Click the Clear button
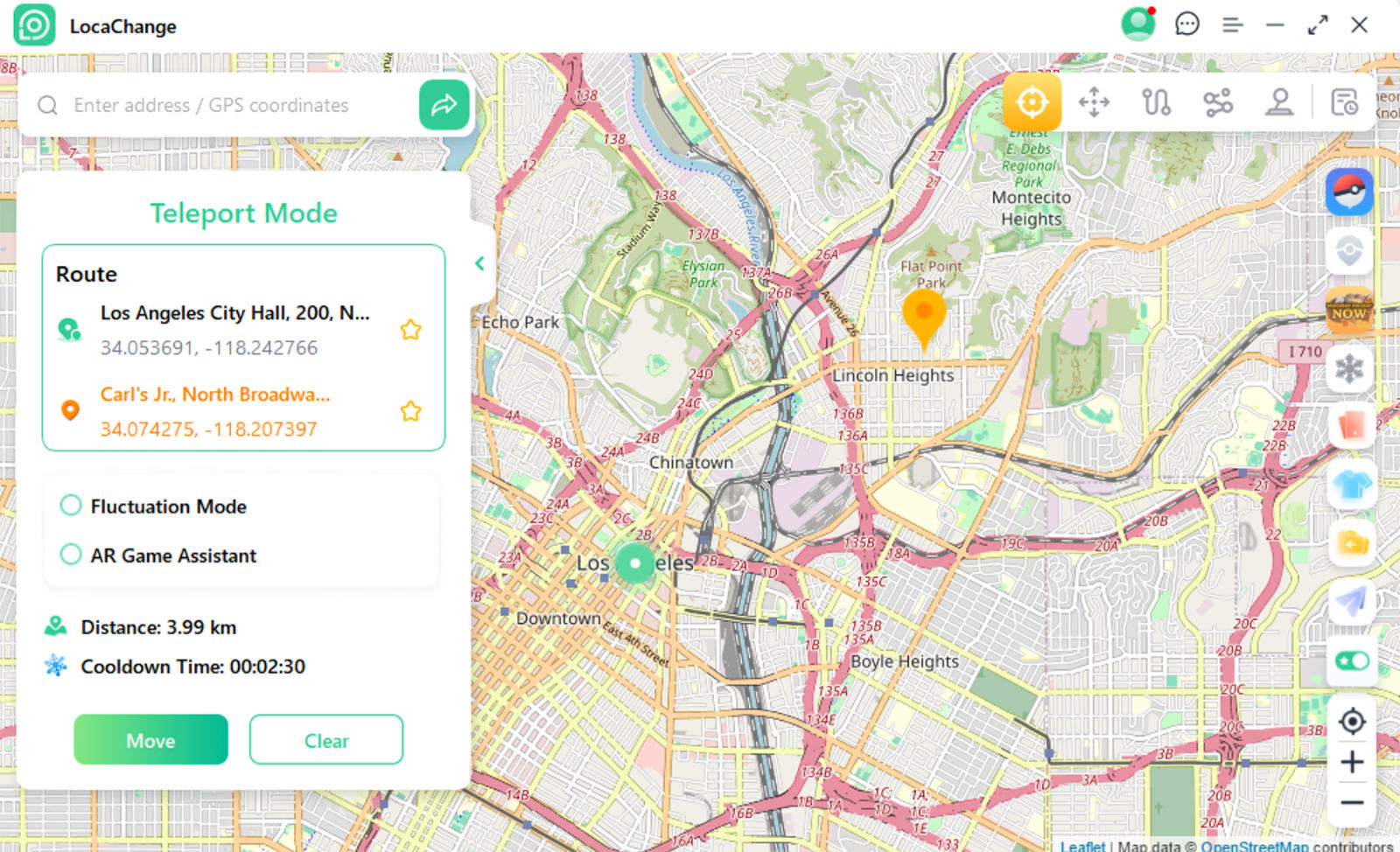Image resolution: width=1400 pixels, height=852 pixels. [326, 740]
